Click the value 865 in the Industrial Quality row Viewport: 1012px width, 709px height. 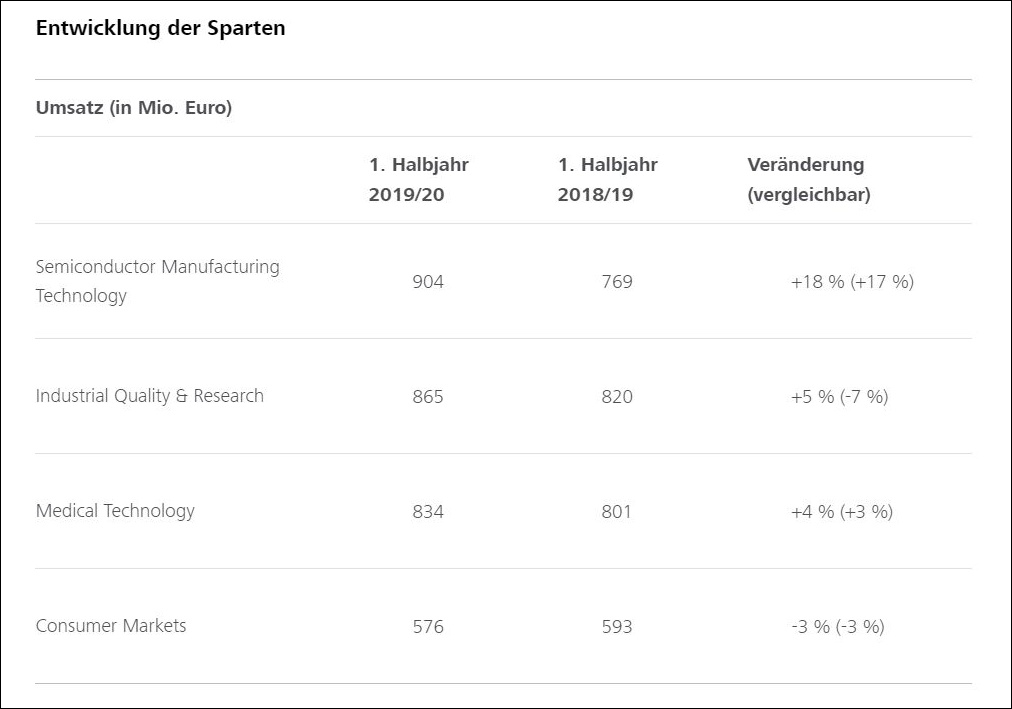(428, 397)
